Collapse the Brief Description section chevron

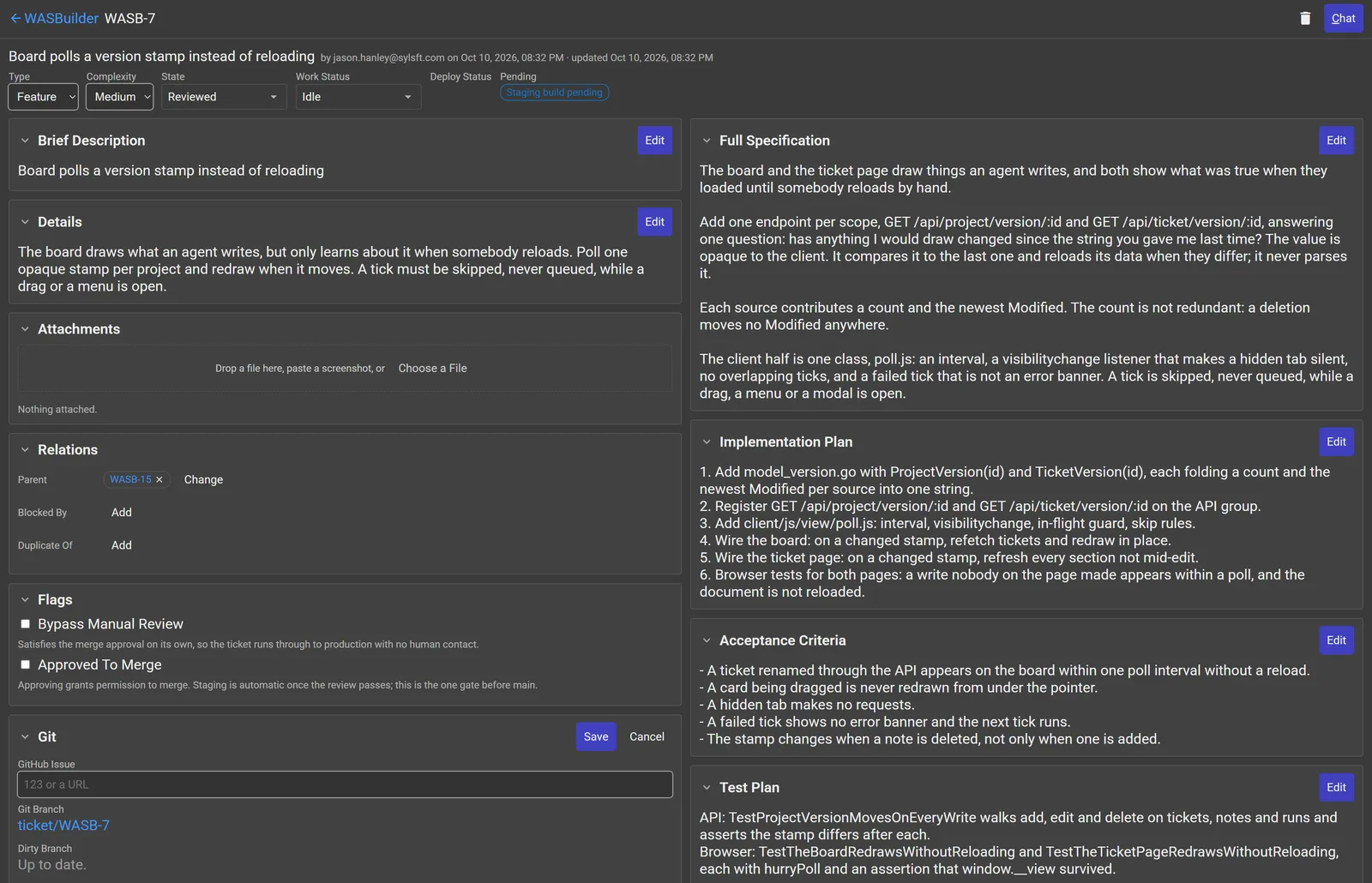point(25,141)
